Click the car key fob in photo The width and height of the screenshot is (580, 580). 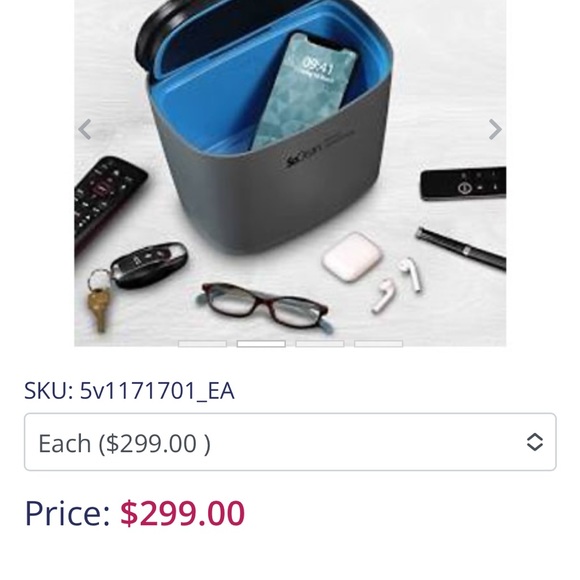tap(149, 264)
